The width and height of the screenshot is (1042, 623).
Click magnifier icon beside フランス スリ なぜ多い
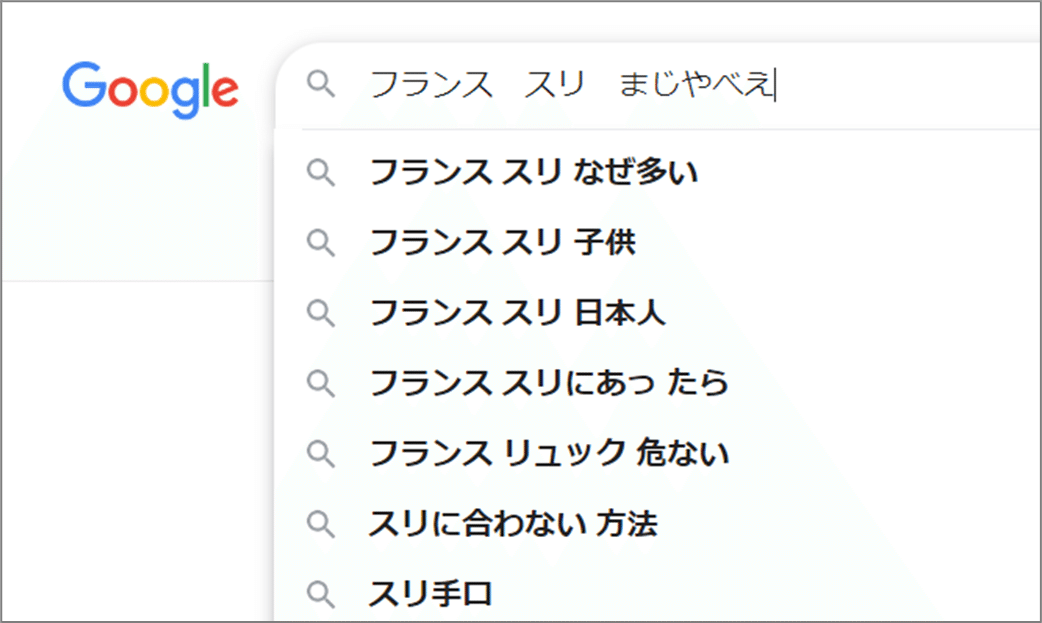pyautogui.click(x=320, y=173)
